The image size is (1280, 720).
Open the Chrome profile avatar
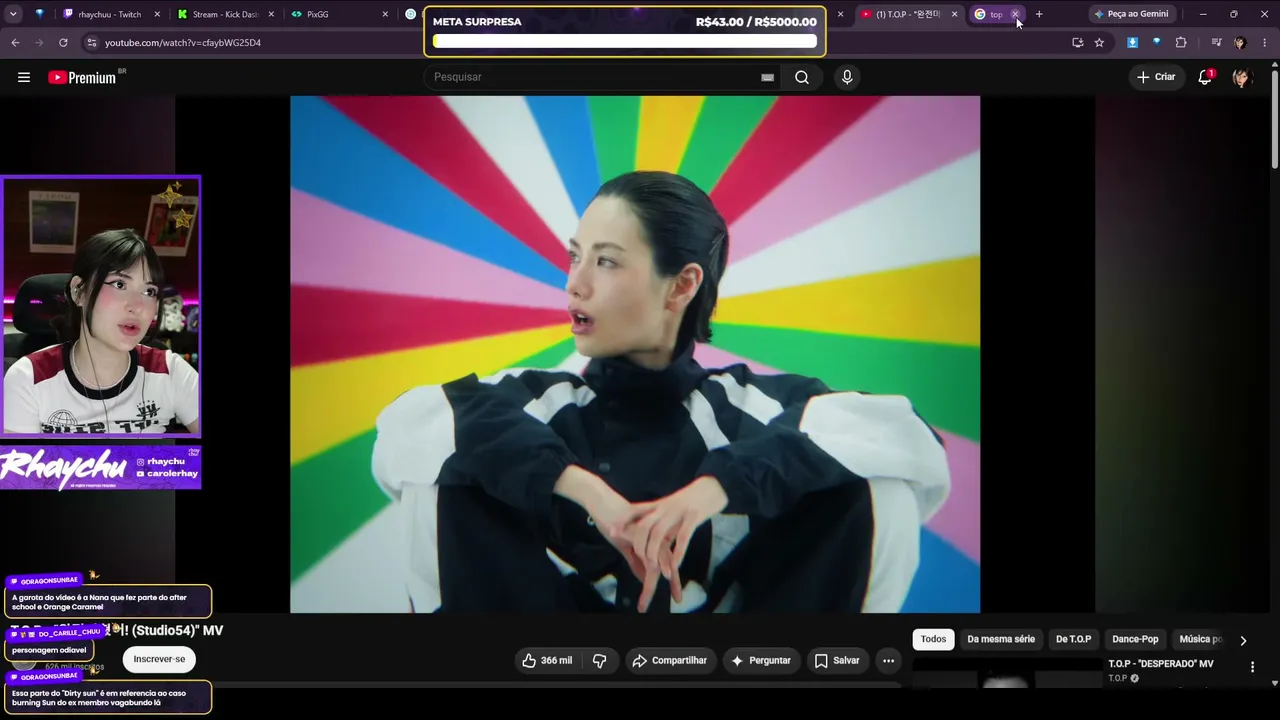(x=1240, y=43)
